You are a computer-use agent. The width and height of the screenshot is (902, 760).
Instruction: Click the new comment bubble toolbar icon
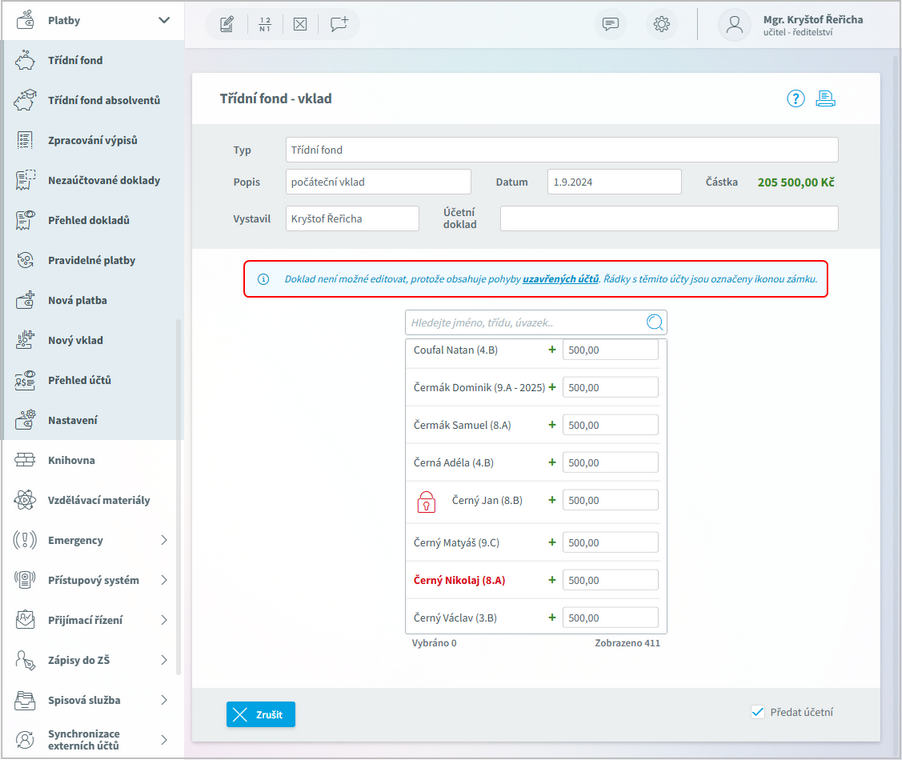(x=339, y=25)
